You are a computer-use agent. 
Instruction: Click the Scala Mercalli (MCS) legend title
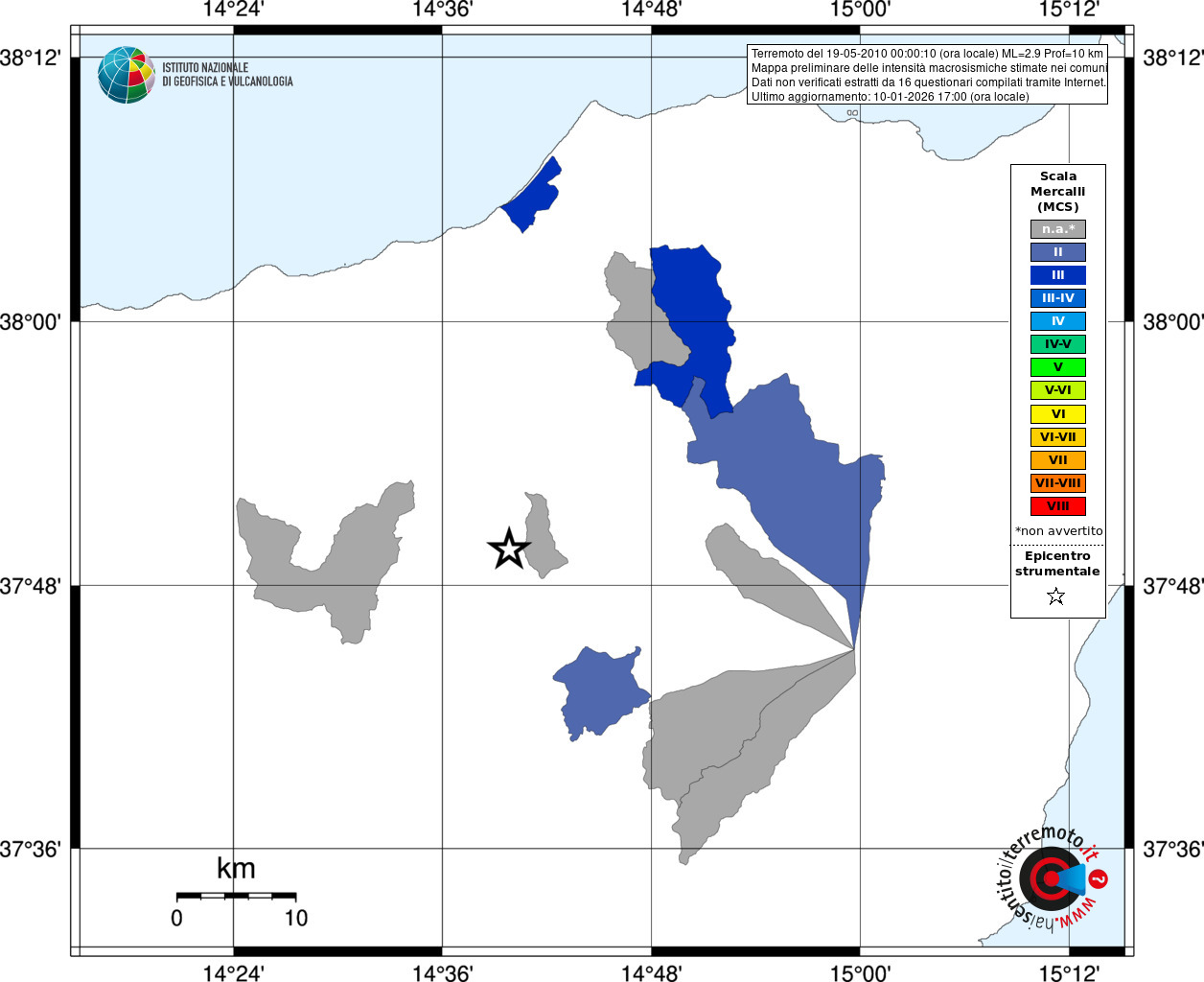(1058, 192)
